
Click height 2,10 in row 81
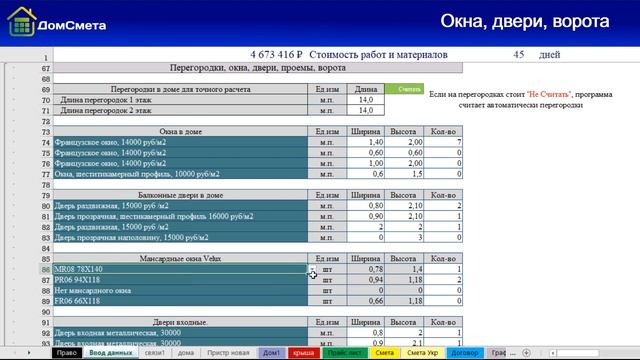(404, 216)
